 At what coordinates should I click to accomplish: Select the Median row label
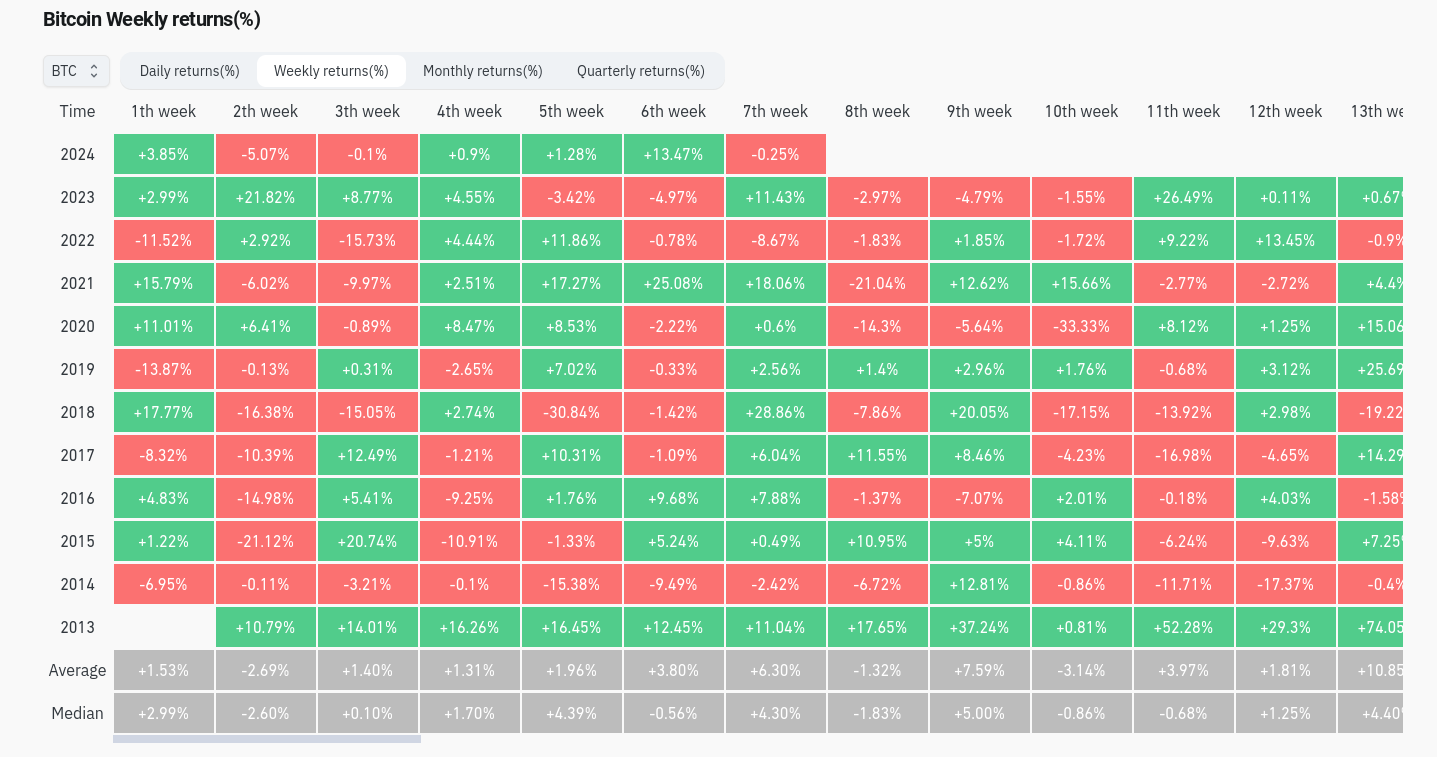coord(78,713)
